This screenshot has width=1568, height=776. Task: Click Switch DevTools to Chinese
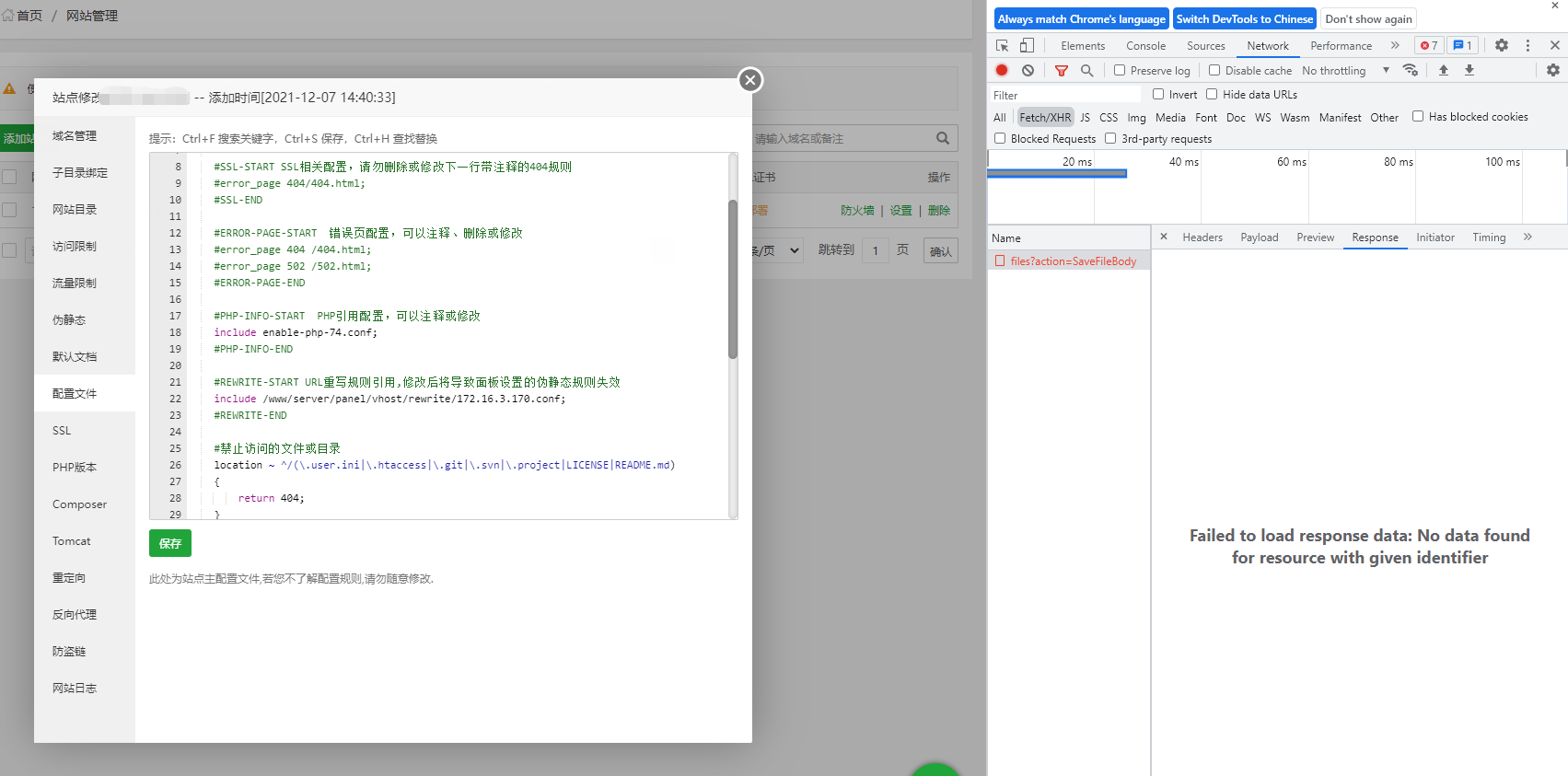(1245, 18)
